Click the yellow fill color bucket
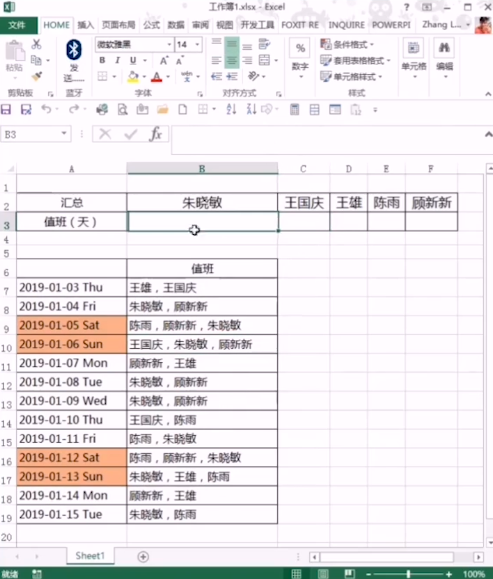Image resolution: width=493 pixels, height=579 pixels. (x=133, y=76)
